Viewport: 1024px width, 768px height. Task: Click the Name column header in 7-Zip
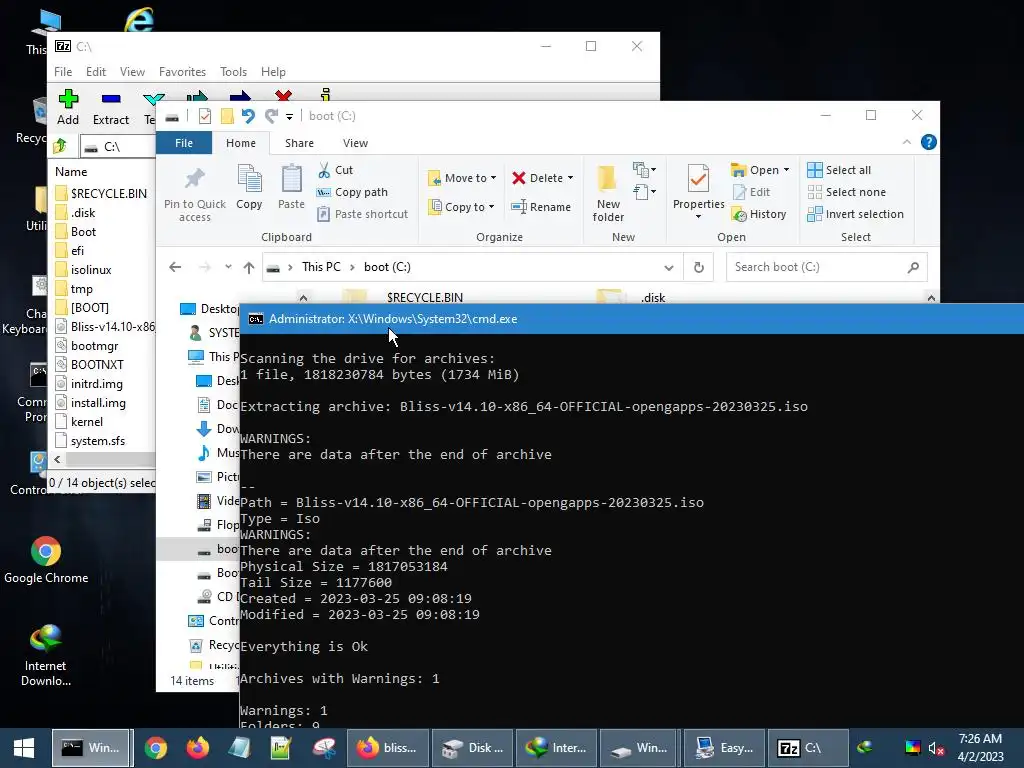[71, 172]
